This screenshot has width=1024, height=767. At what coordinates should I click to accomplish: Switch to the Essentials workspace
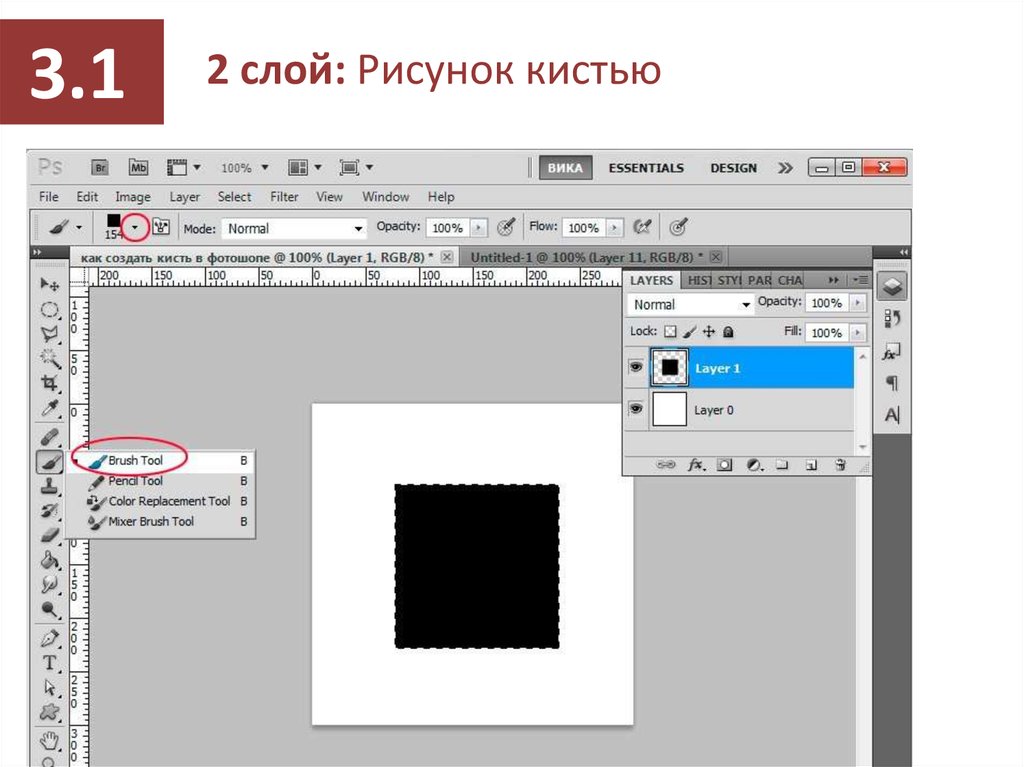[646, 168]
